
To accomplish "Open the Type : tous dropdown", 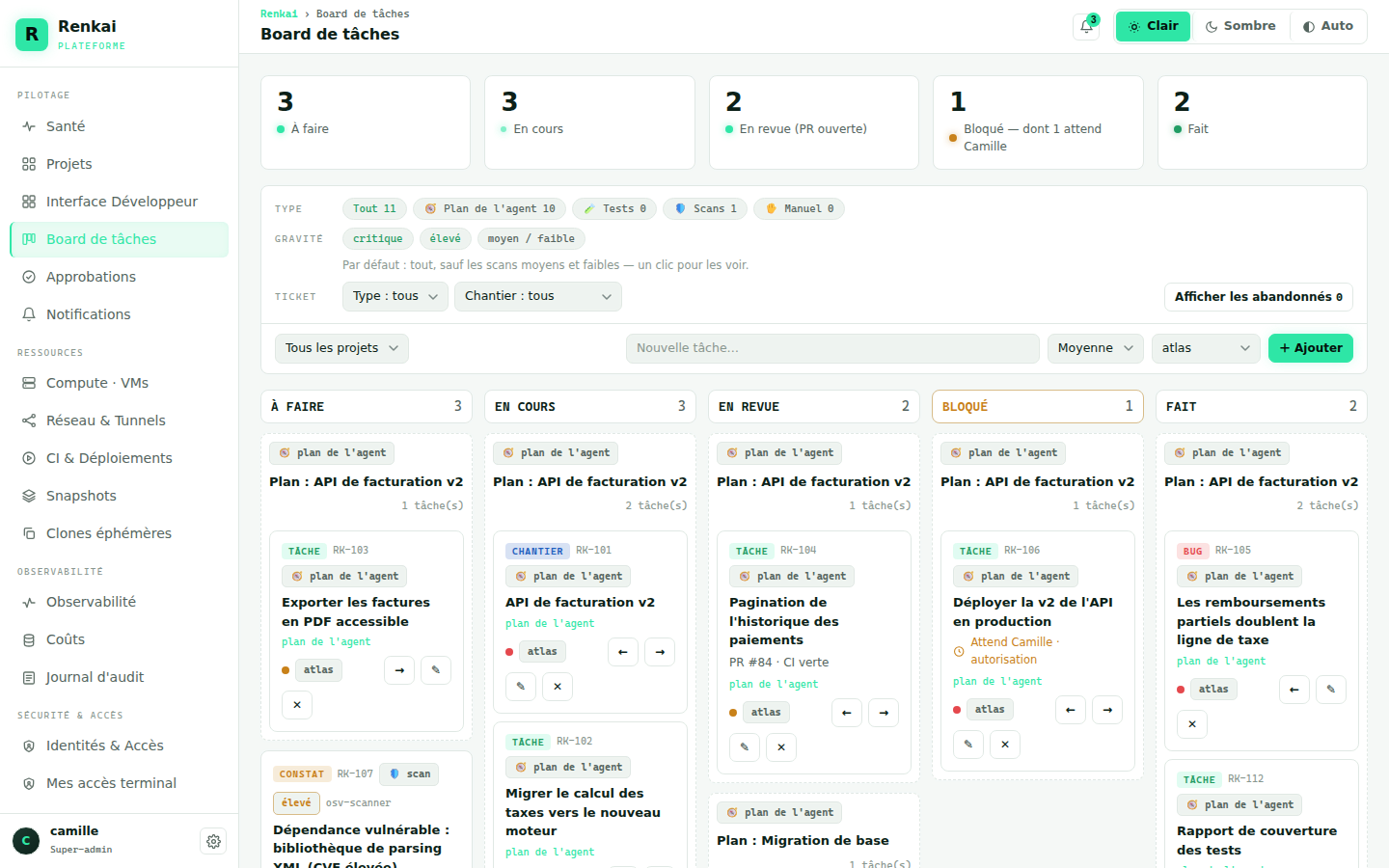I will [x=395, y=296].
